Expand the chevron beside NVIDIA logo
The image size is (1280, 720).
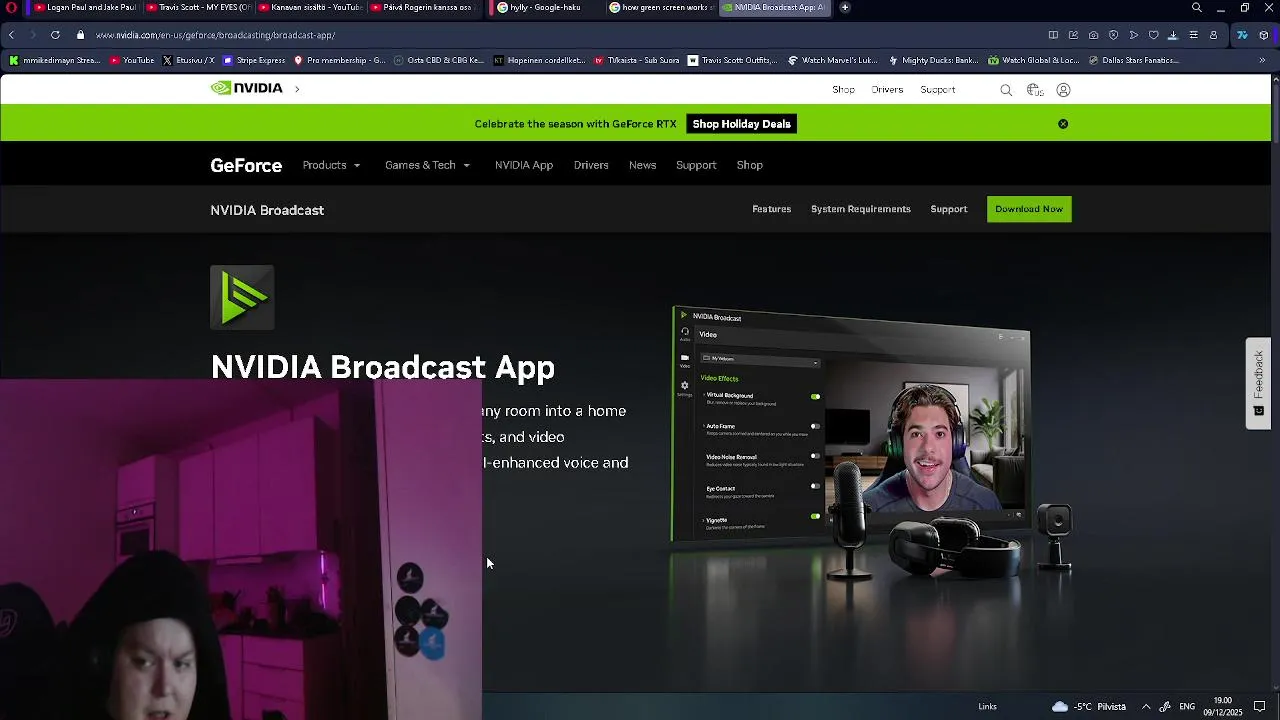click(x=297, y=88)
